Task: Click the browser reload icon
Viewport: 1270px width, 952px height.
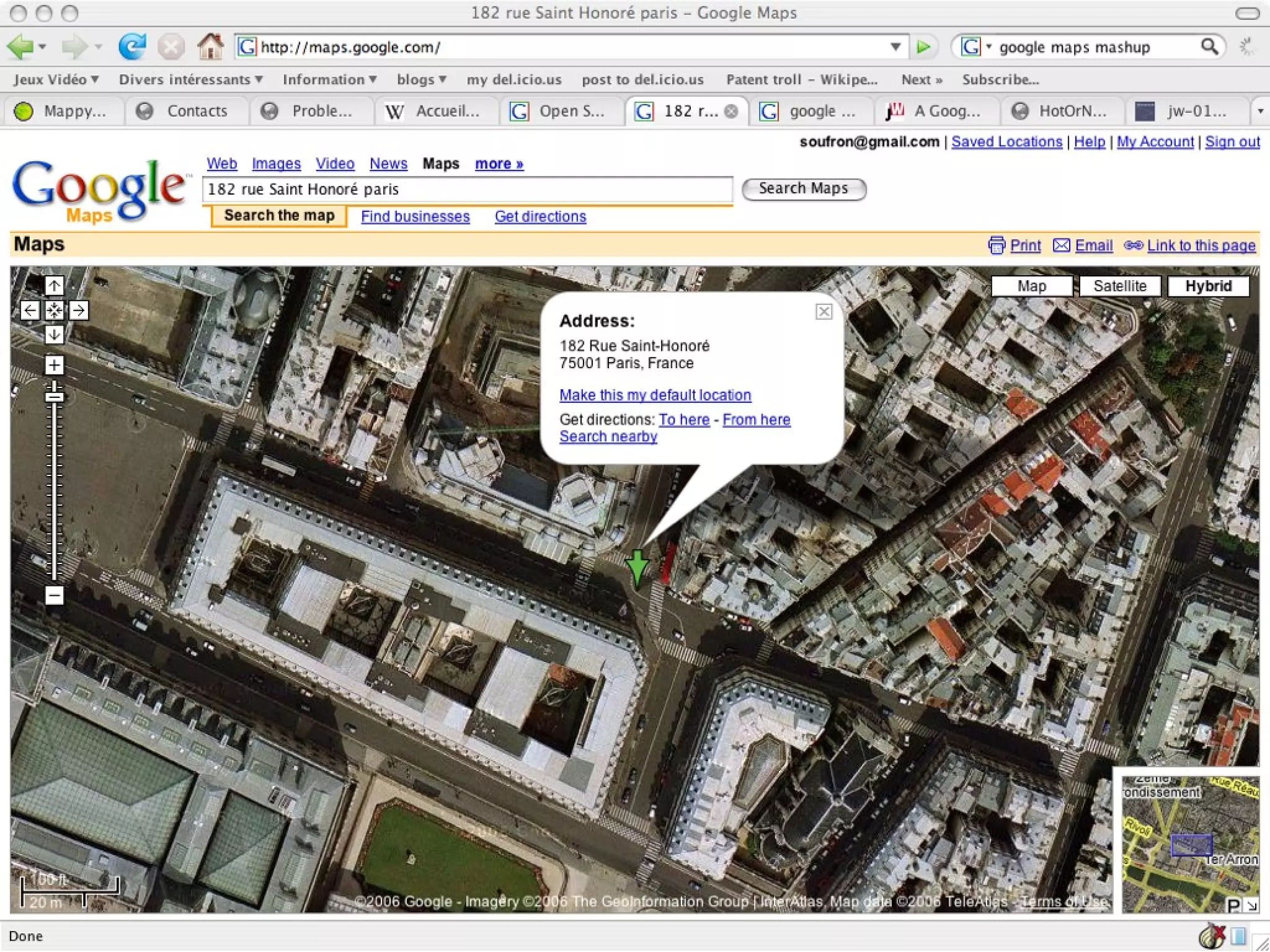Action: pyautogui.click(x=132, y=47)
